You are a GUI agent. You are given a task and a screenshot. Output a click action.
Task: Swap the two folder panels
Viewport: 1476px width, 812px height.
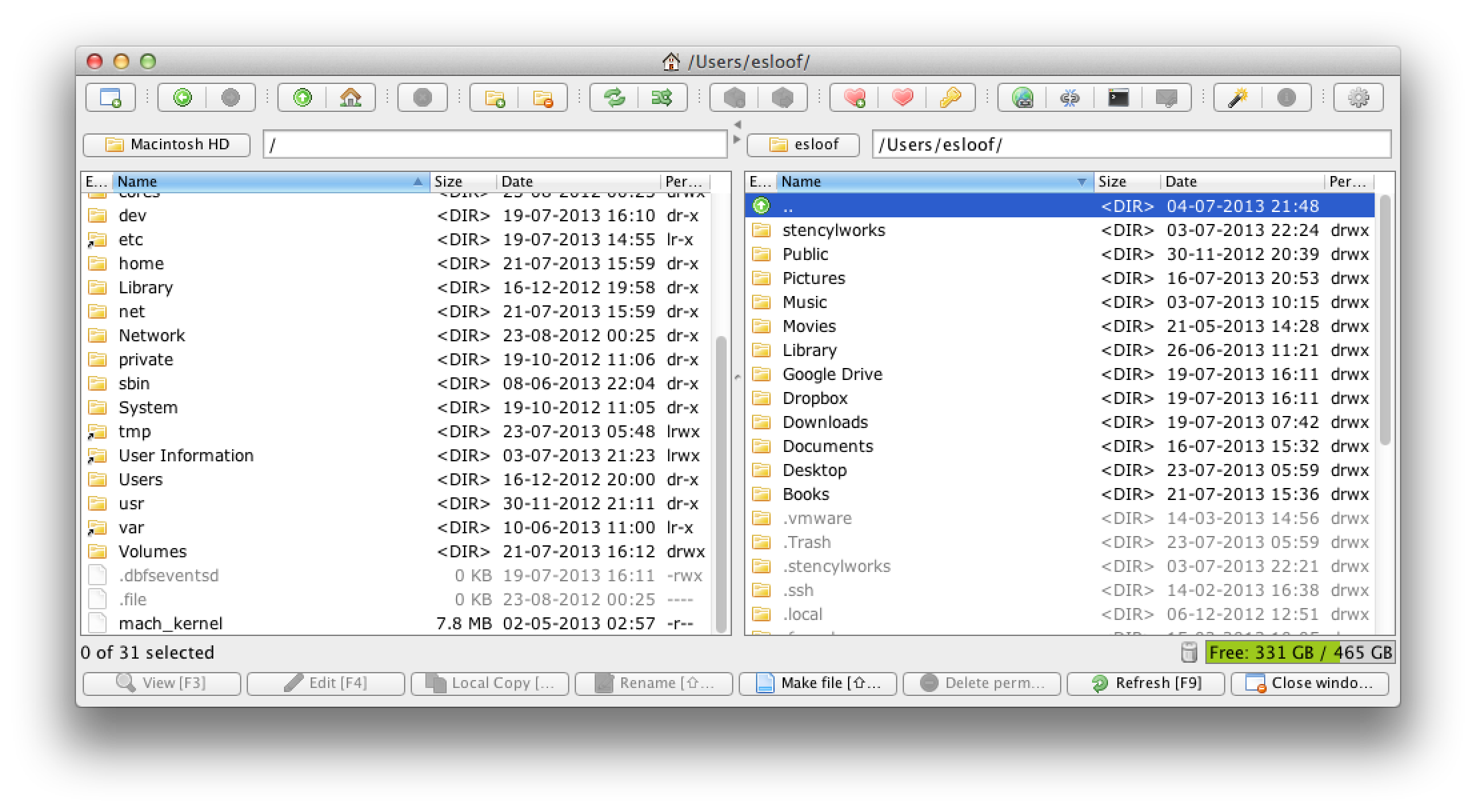tap(615, 98)
